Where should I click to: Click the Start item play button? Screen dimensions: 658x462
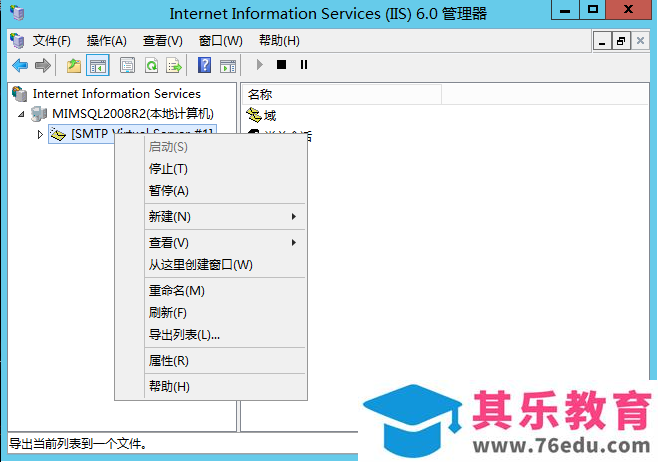259,65
